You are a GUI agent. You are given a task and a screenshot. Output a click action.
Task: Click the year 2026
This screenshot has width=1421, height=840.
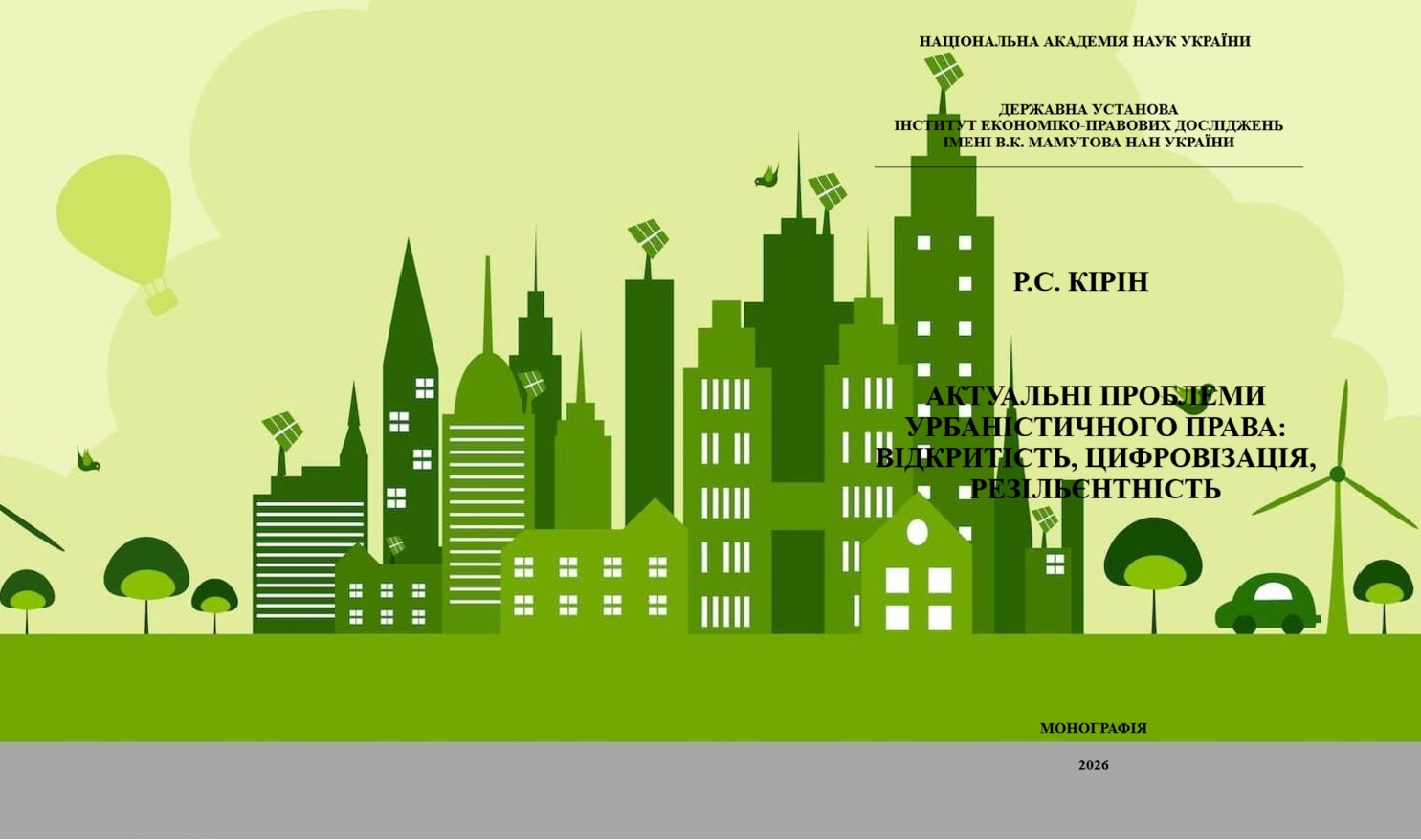click(x=1093, y=765)
